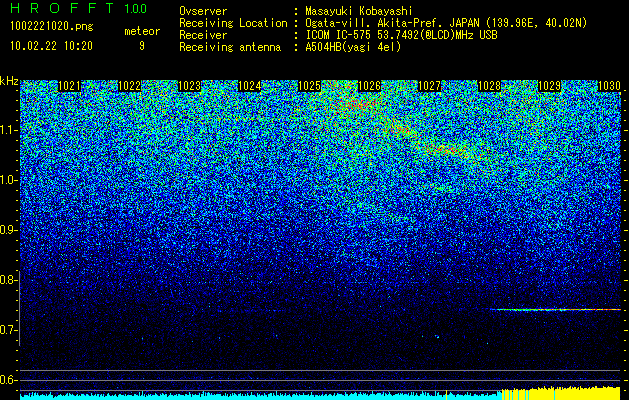The height and width of the screenshot is (400, 629).
Task: Click the yellow signal level bar
Action: coord(562,394)
